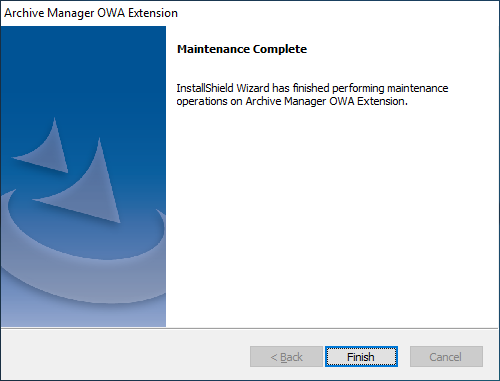Click grey footer area left of Back
500x381 pixels.
point(125,356)
